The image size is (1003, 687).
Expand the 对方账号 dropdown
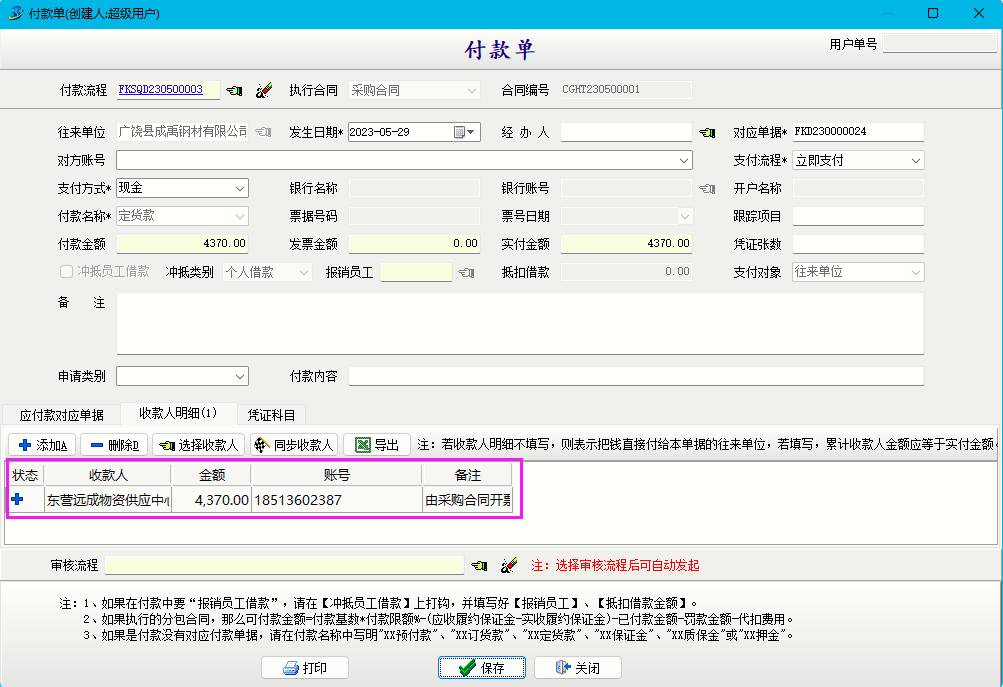[684, 160]
